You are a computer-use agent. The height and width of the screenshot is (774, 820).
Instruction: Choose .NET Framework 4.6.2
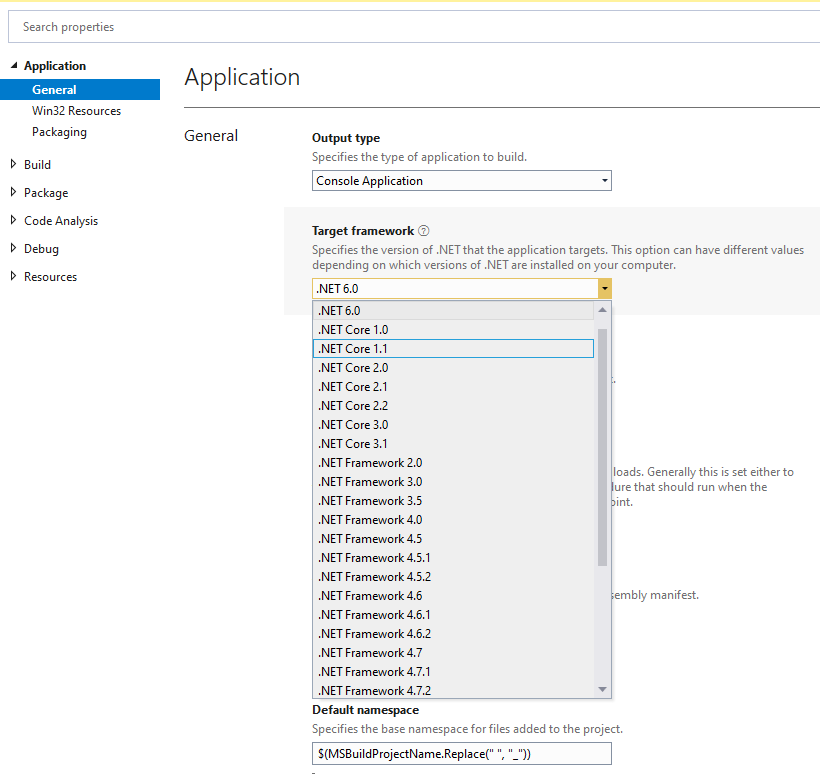(x=453, y=634)
